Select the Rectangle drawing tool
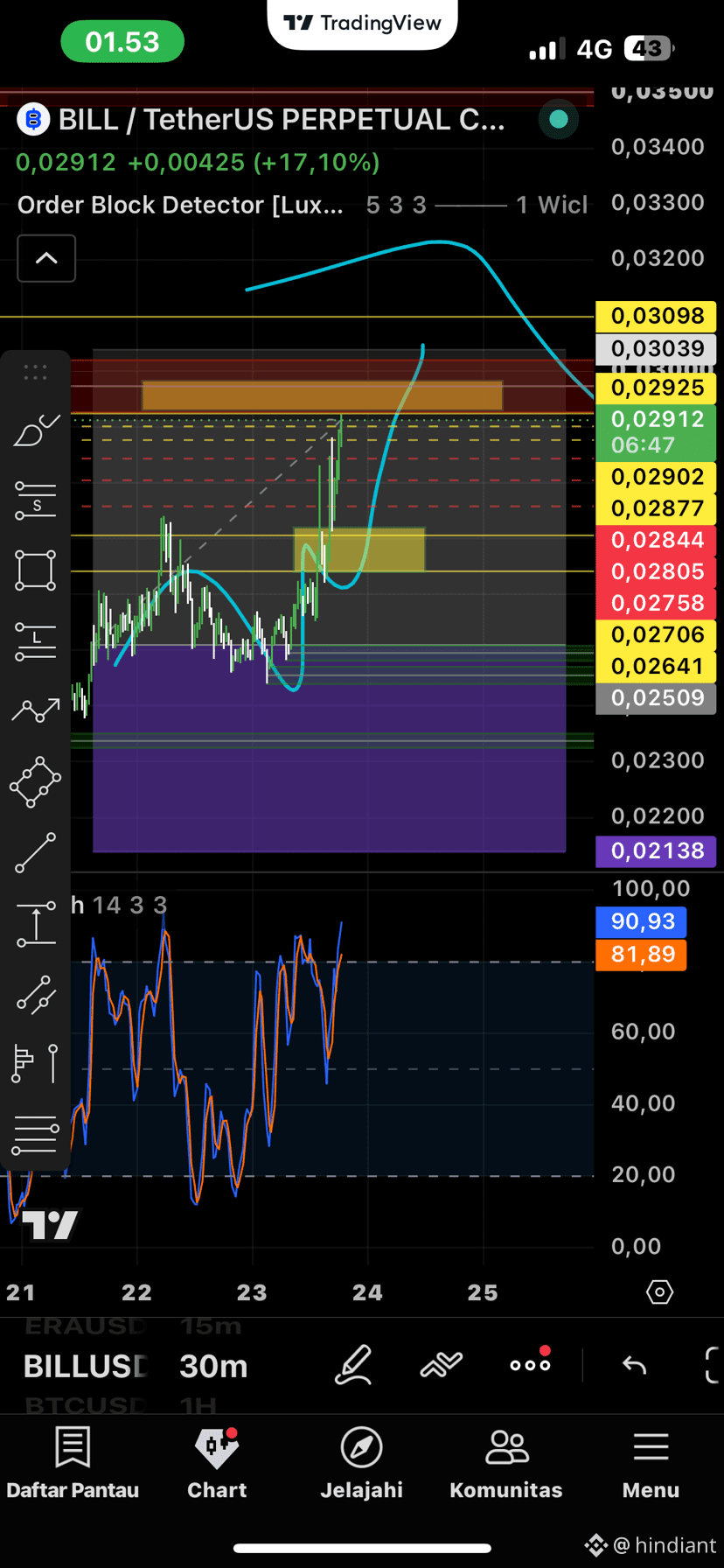This screenshot has height=1568, width=724. click(x=35, y=570)
